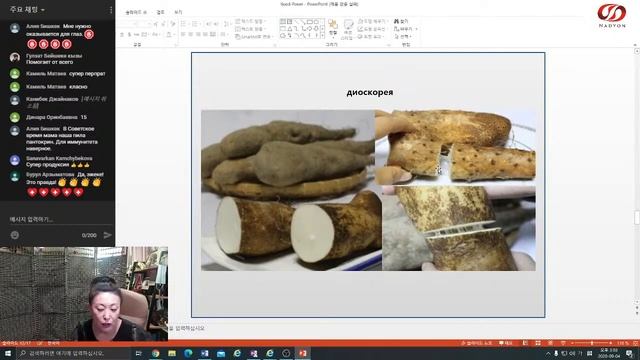This screenshot has width=640, height=360.
Task: Toggle justify text alignment
Action: [x=205, y=34]
